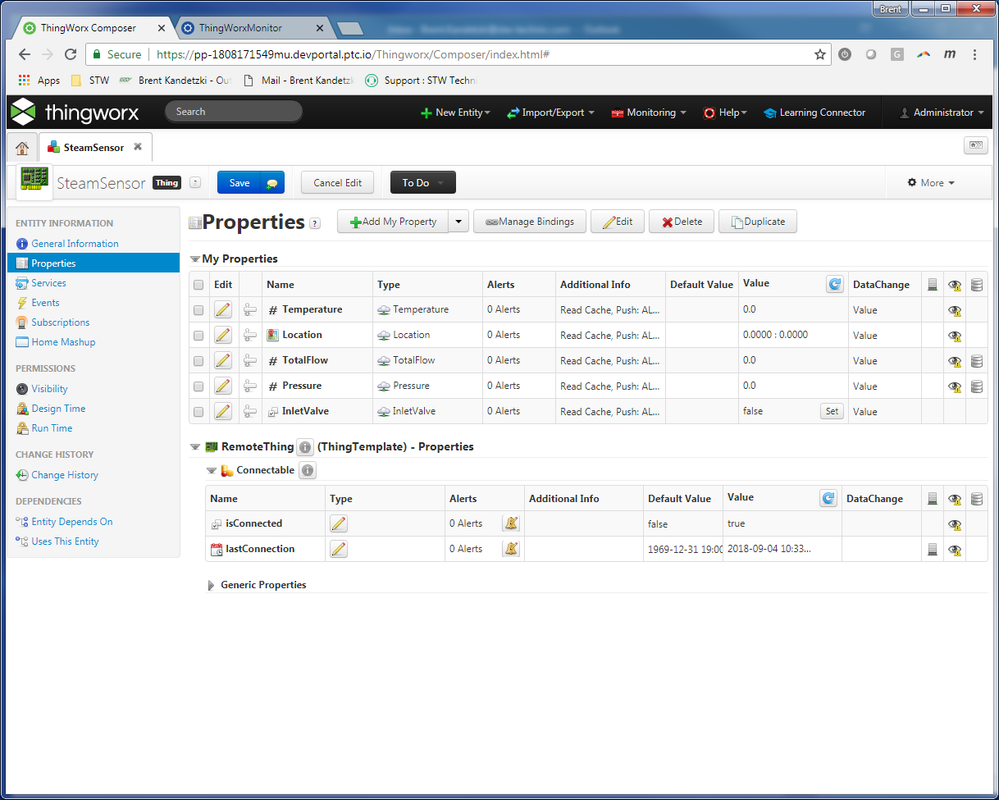Check the InletValve row checkbox
The height and width of the screenshot is (800, 999).
199,412
